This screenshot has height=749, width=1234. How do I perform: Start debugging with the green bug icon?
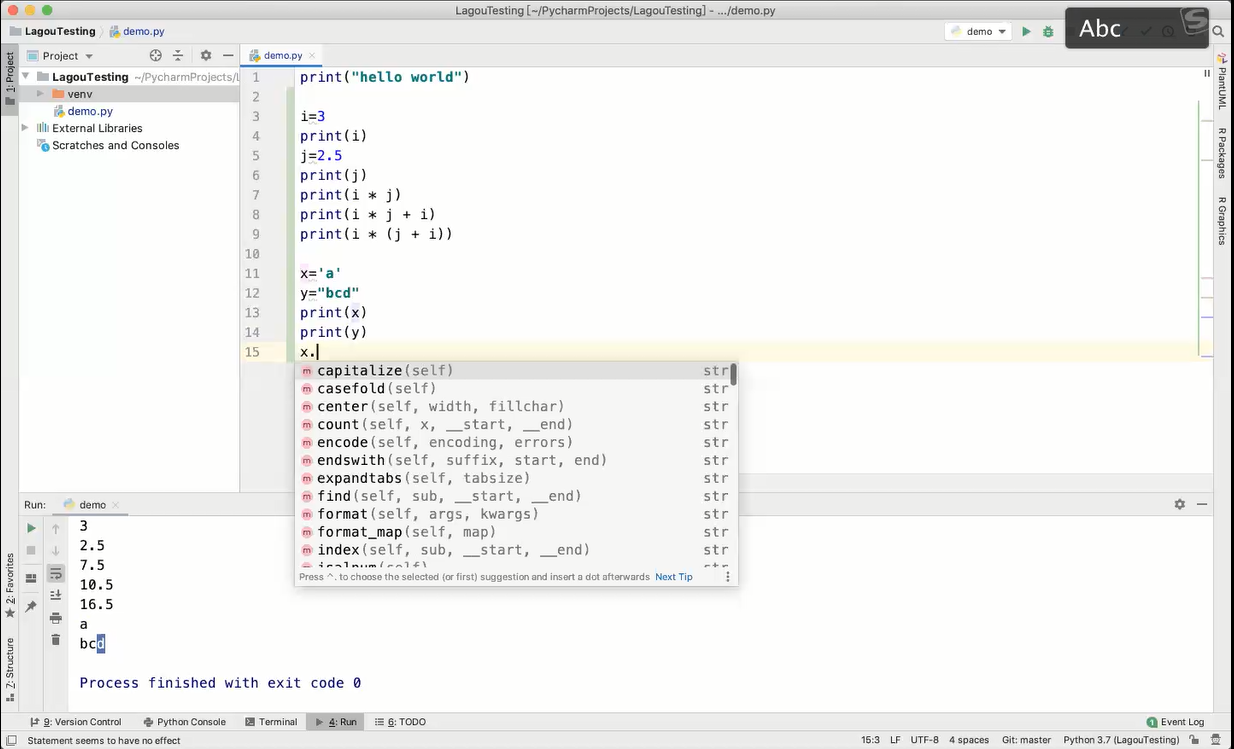pos(1048,32)
